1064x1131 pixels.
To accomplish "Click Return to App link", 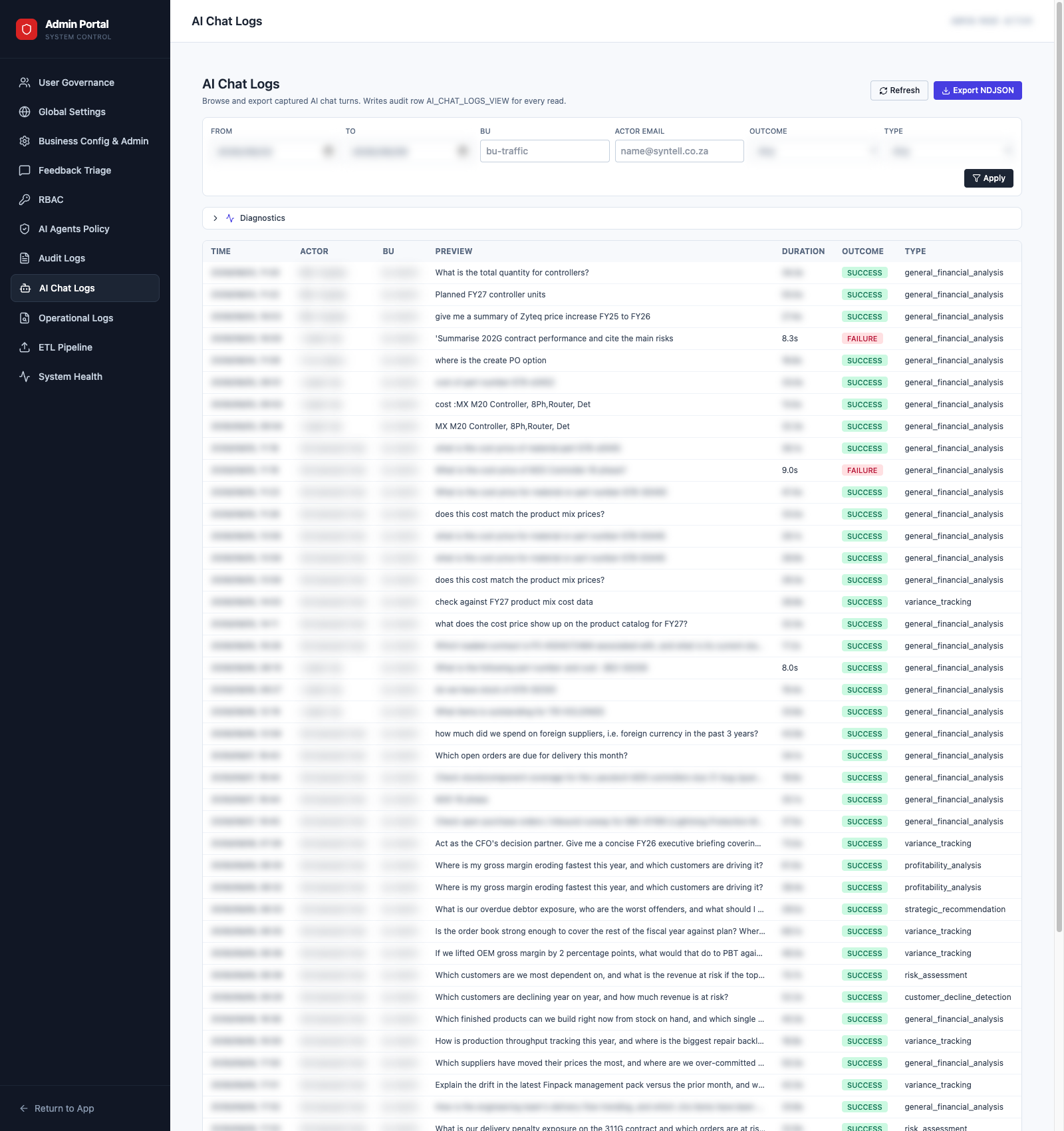I will (x=57, y=1108).
